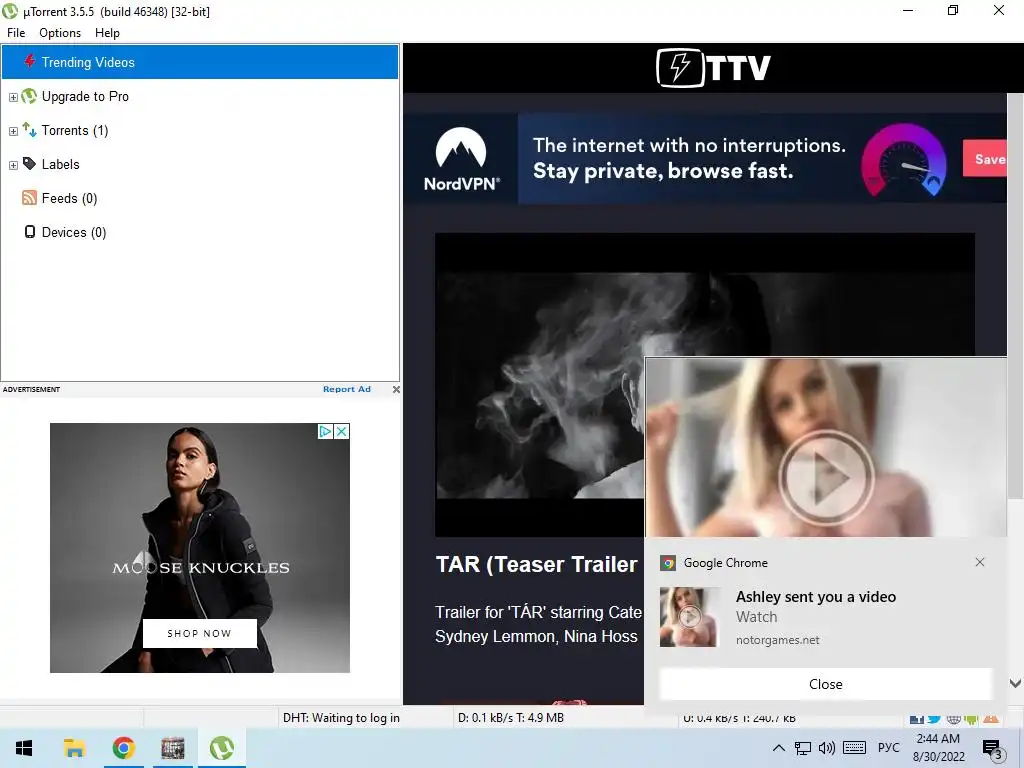This screenshot has height=768, width=1024.
Task: Expand the Upgrade to Pro node
Action: click(13, 97)
